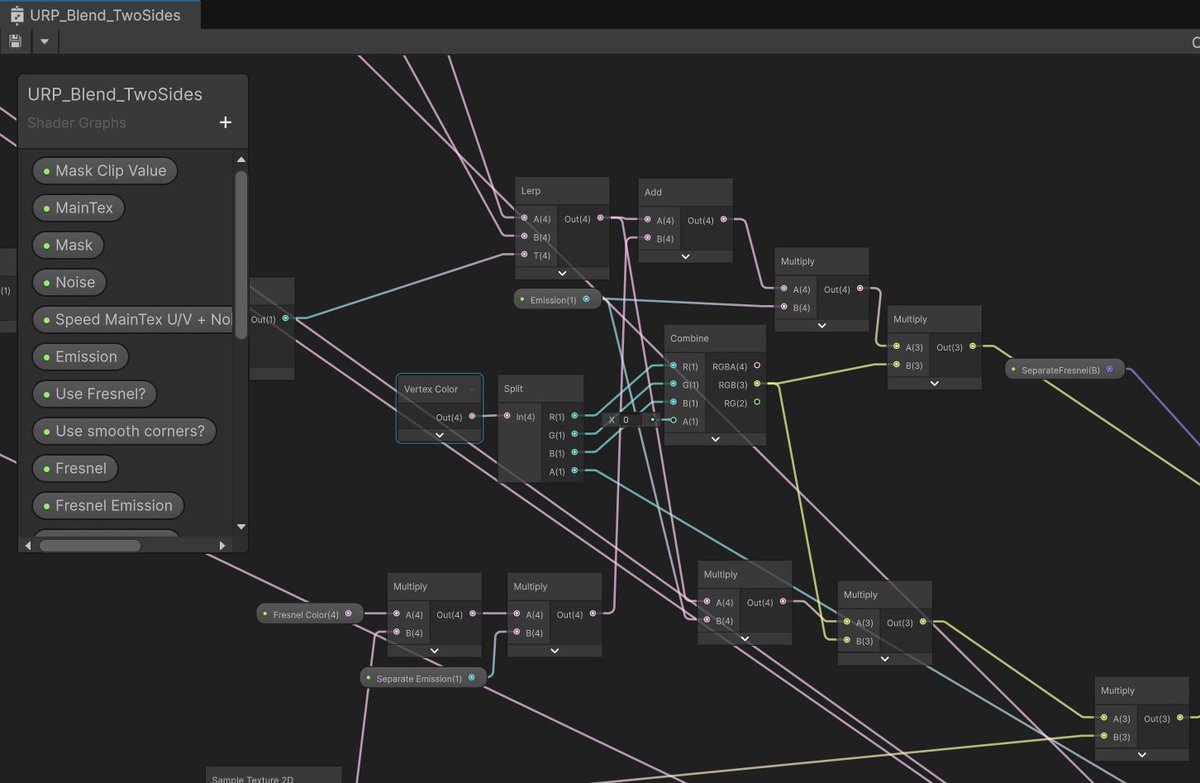Click the Lerp node A(4) input port
This screenshot has width=1200, height=783.
524,218
